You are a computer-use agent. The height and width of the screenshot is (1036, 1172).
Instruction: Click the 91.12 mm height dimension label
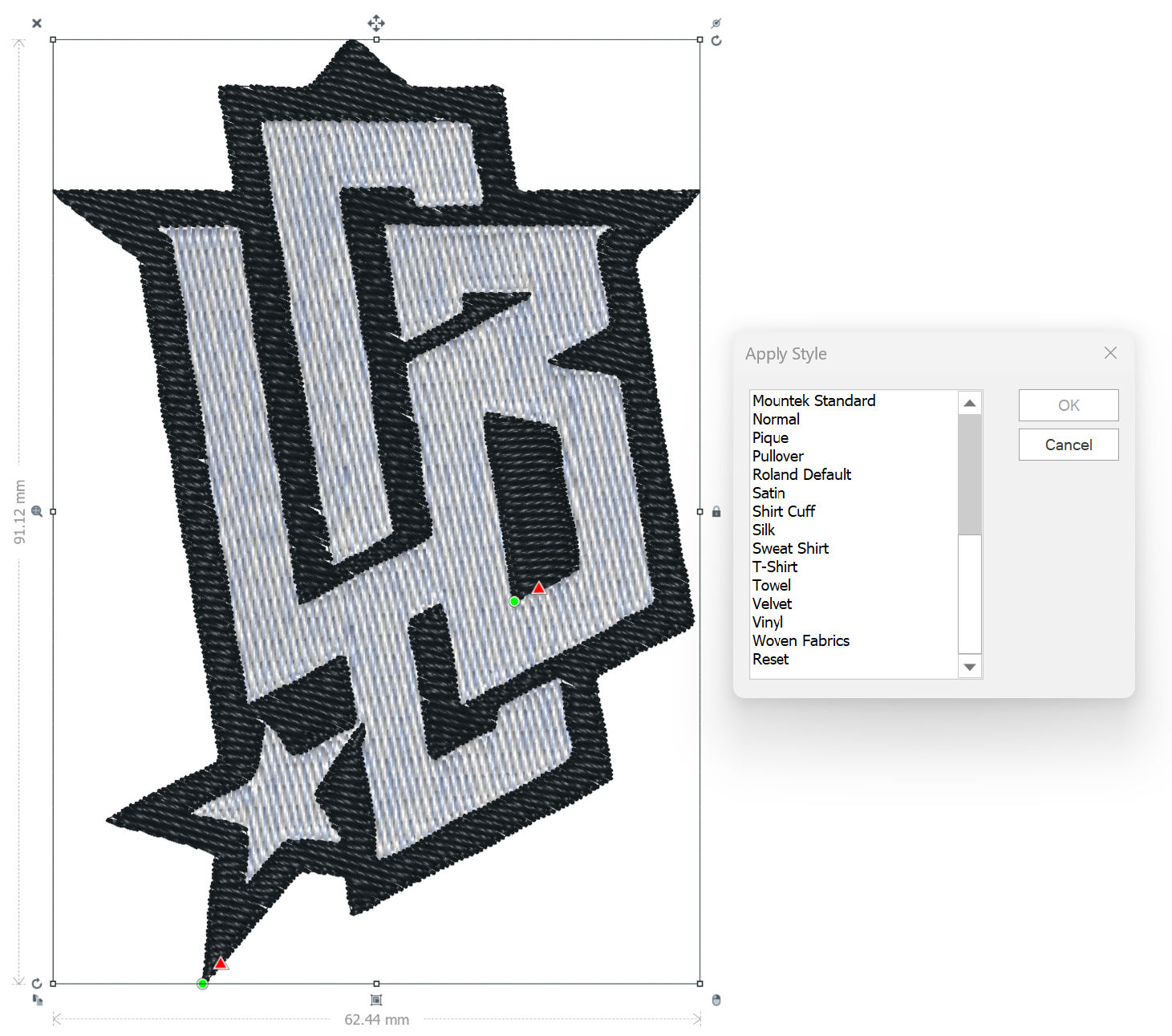click(20, 512)
